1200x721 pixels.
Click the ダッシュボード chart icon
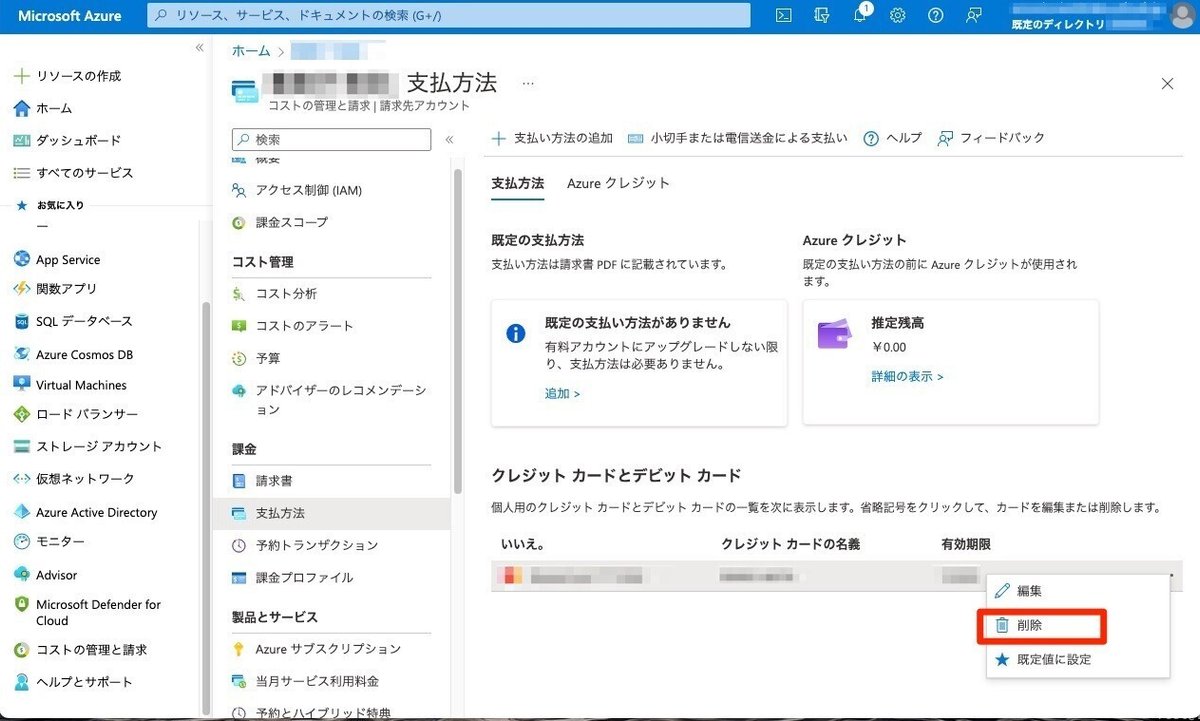[x=21, y=141]
